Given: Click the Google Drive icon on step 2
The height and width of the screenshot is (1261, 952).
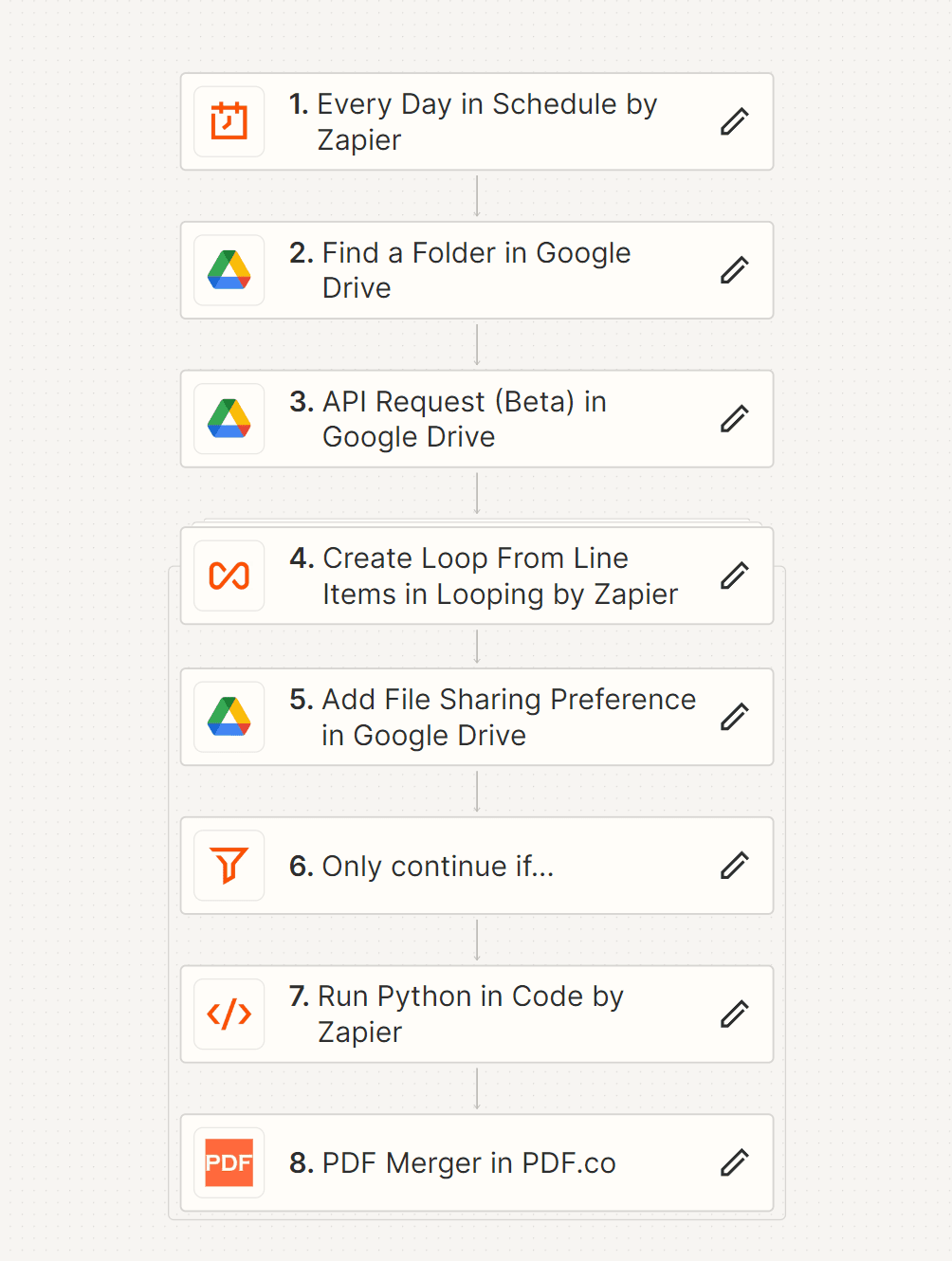Looking at the screenshot, I should pos(229,270).
